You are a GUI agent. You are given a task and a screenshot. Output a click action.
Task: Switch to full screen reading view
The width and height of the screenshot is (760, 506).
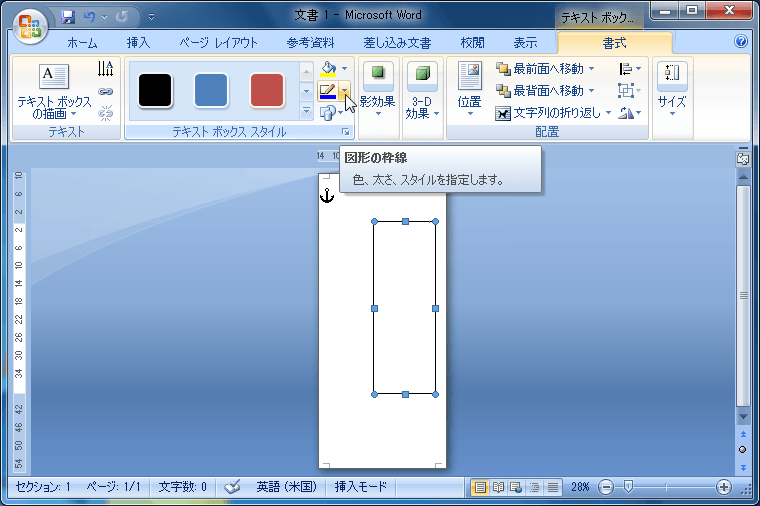[498, 487]
